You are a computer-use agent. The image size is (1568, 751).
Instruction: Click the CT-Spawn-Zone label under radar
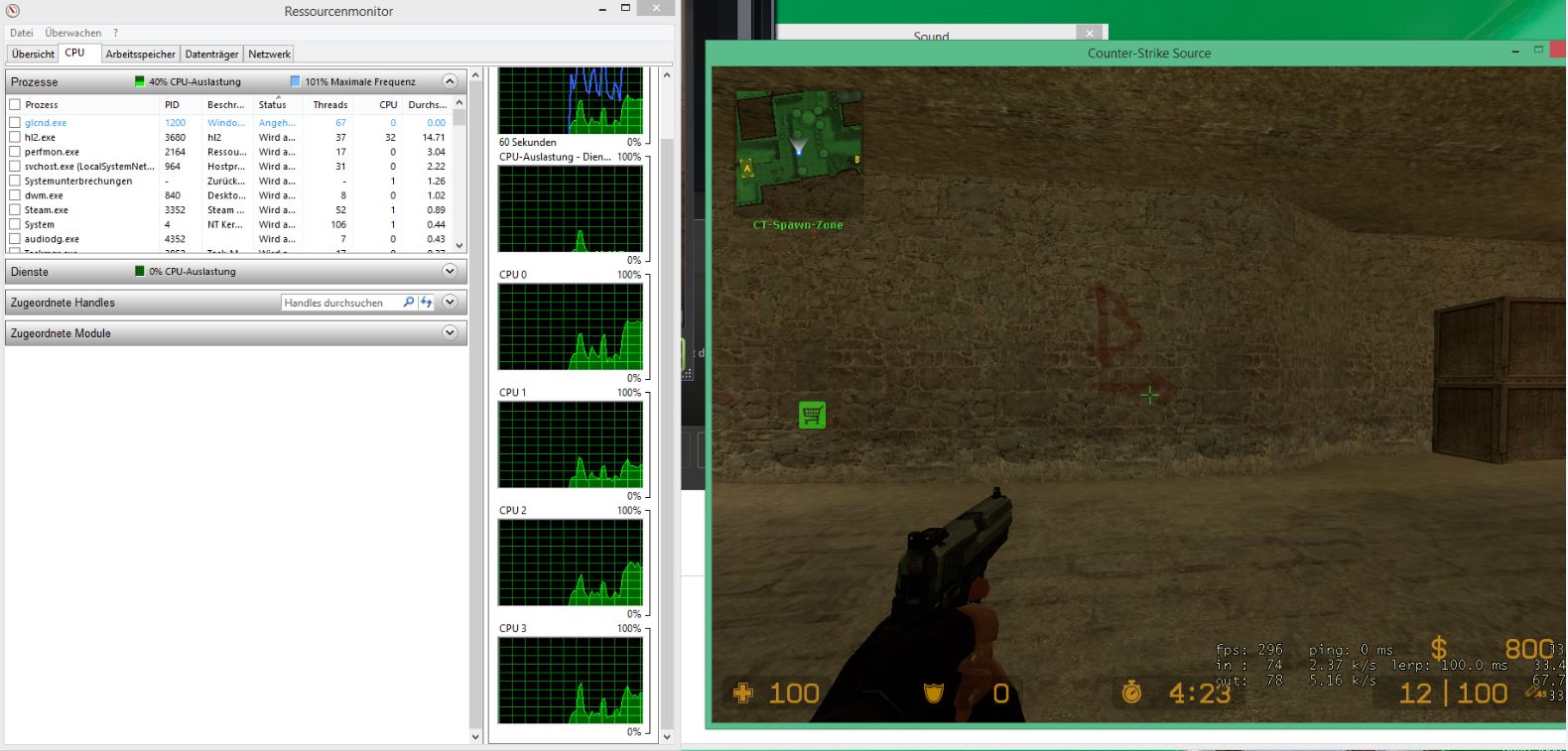(798, 225)
